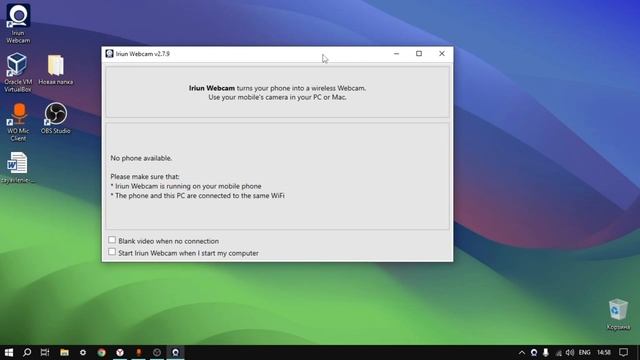Open the network tray icon
Screen dimensions: 640x360
pyautogui.click(x=558, y=353)
